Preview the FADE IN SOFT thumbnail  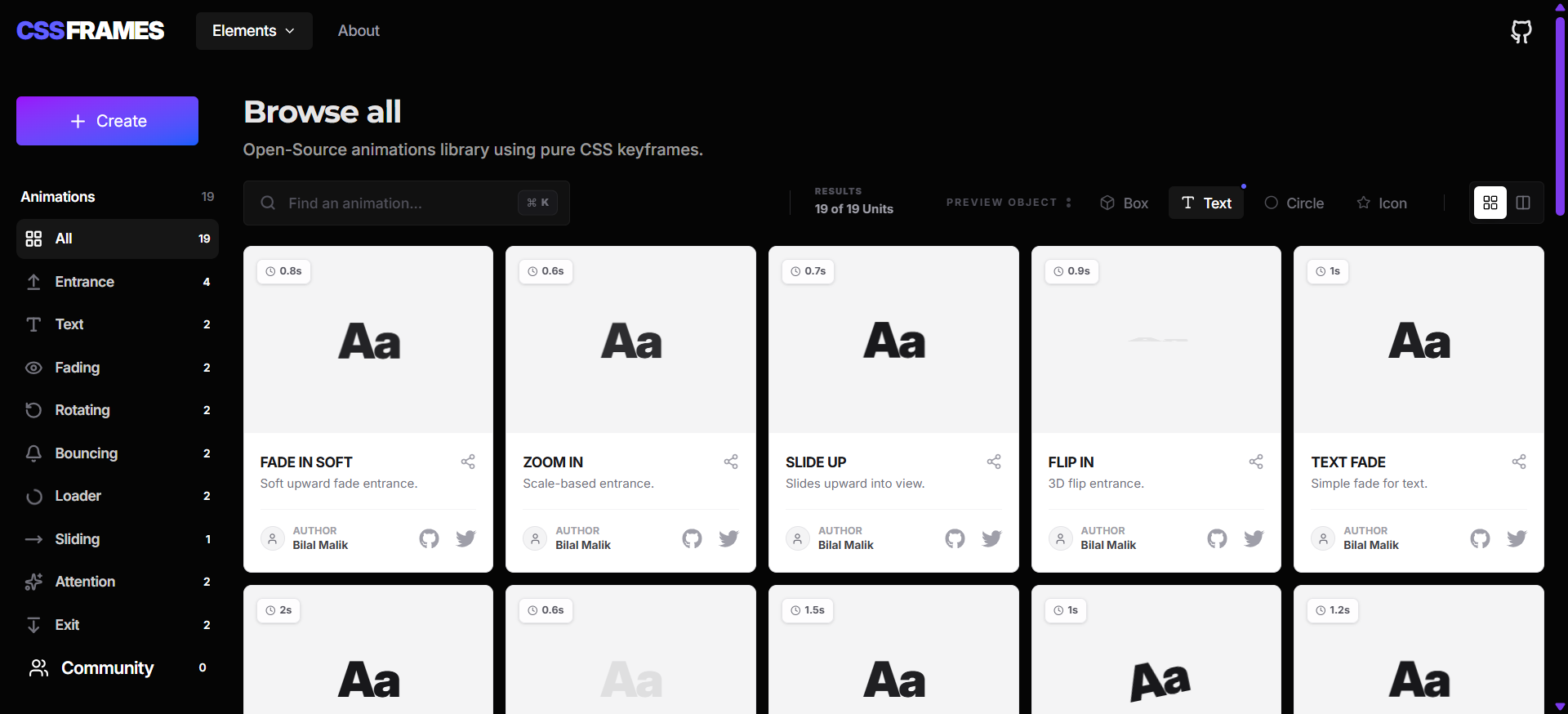click(368, 340)
